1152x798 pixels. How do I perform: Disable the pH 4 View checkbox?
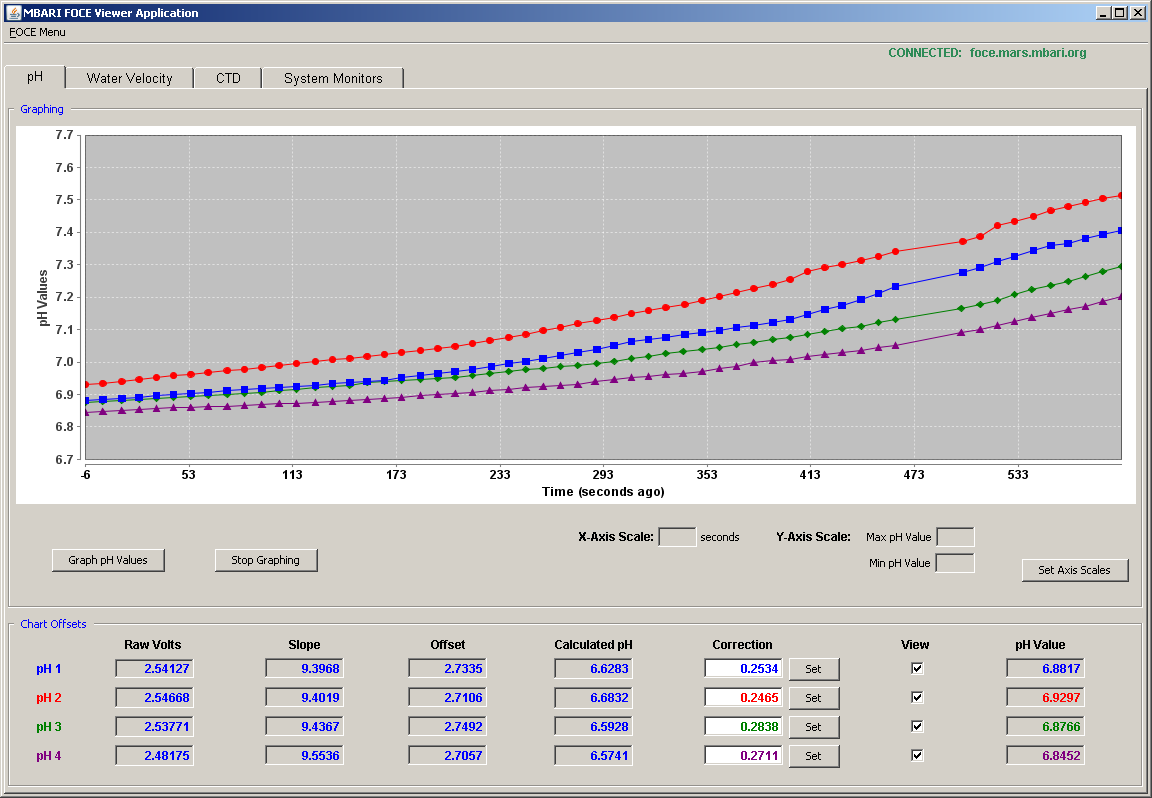[917, 755]
